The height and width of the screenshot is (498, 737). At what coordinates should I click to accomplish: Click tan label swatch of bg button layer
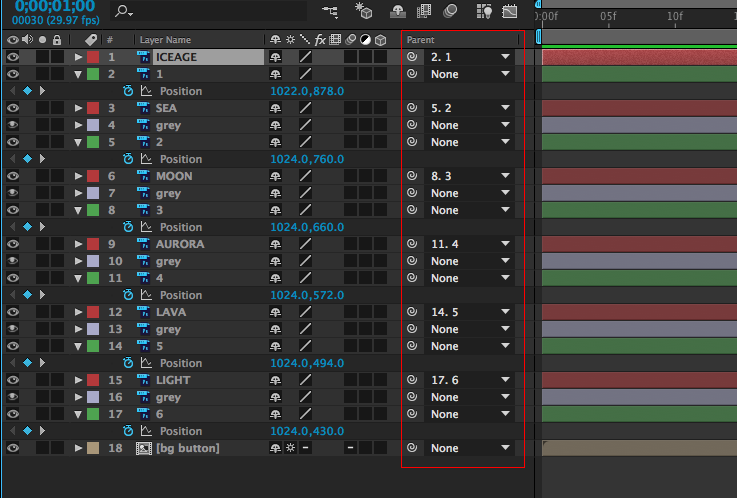93,448
